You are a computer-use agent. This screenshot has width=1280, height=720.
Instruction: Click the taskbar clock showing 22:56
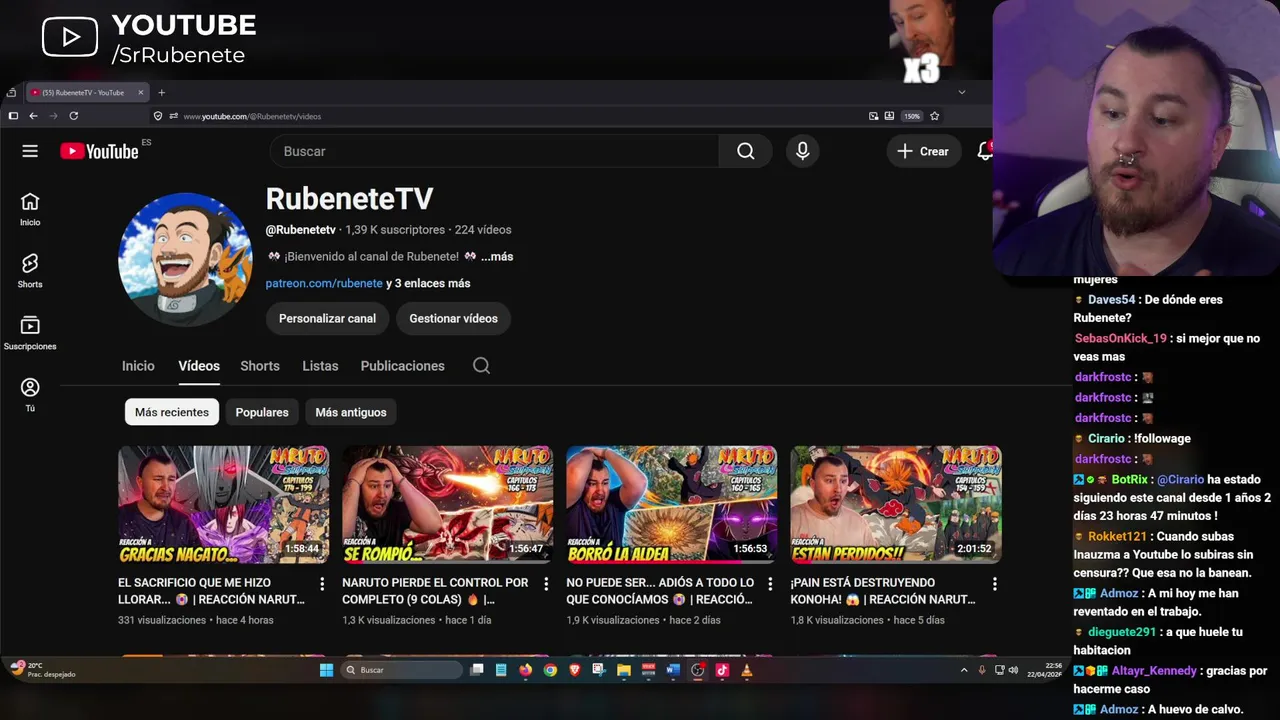pyautogui.click(x=1044, y=670)
